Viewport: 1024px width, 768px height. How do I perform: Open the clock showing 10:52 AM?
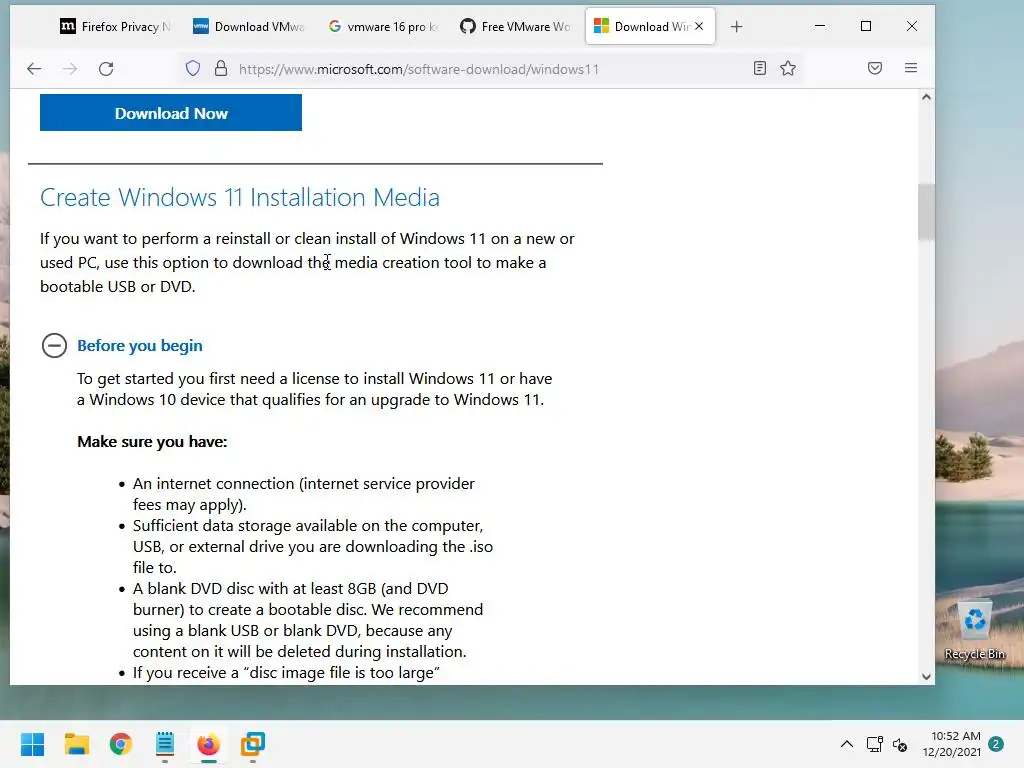click(952, 744)
